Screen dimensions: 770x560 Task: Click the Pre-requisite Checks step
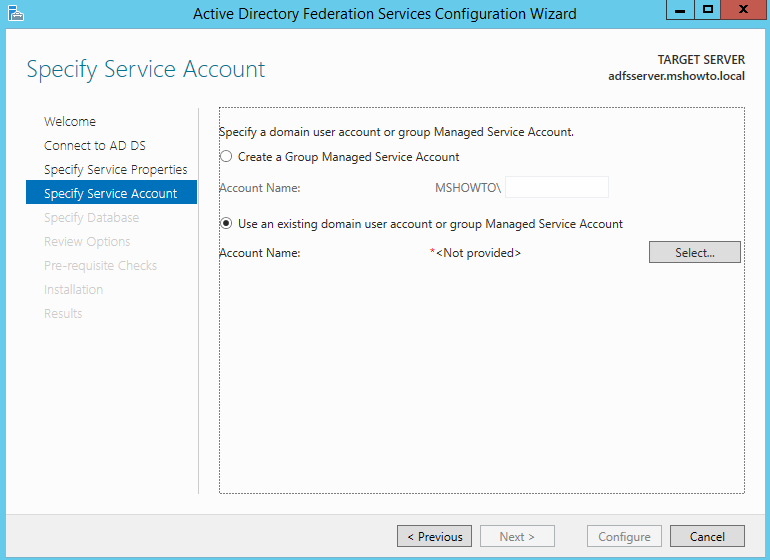coord(100,266)
